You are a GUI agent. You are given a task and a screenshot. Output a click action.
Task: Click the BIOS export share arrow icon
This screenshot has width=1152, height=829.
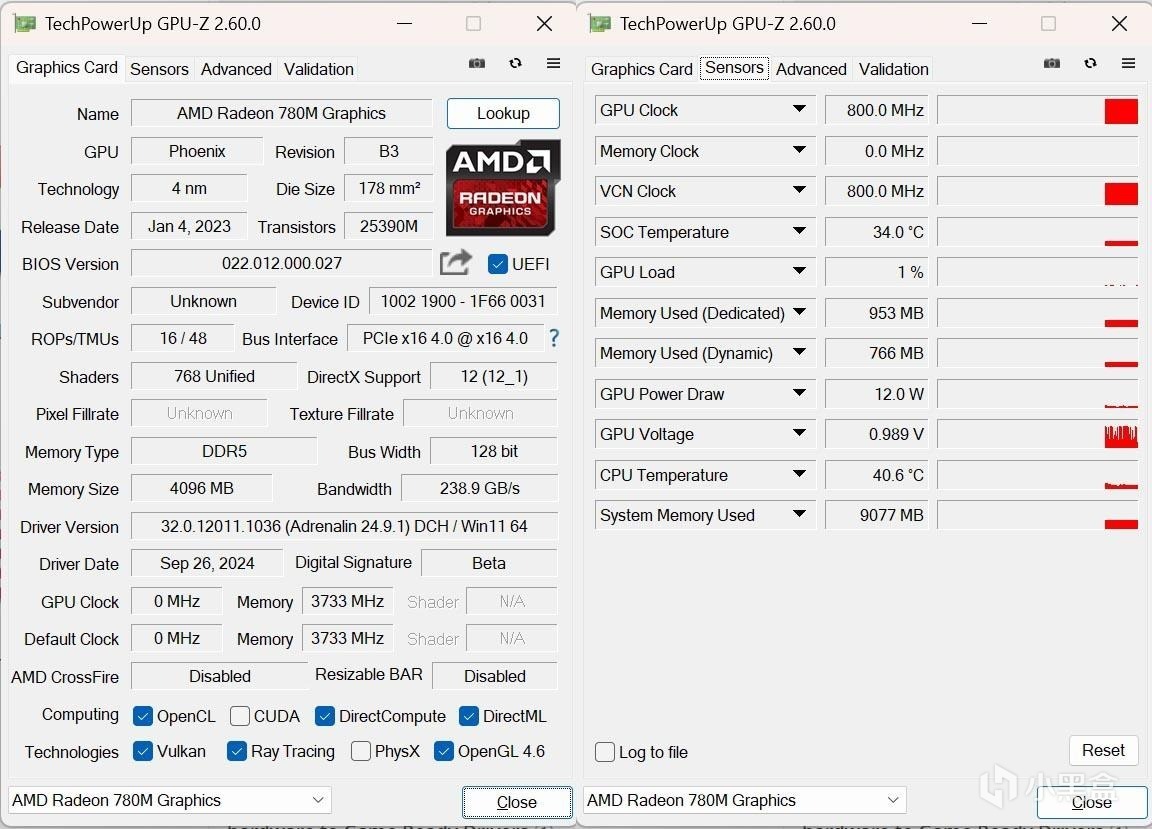pos(456,262)
